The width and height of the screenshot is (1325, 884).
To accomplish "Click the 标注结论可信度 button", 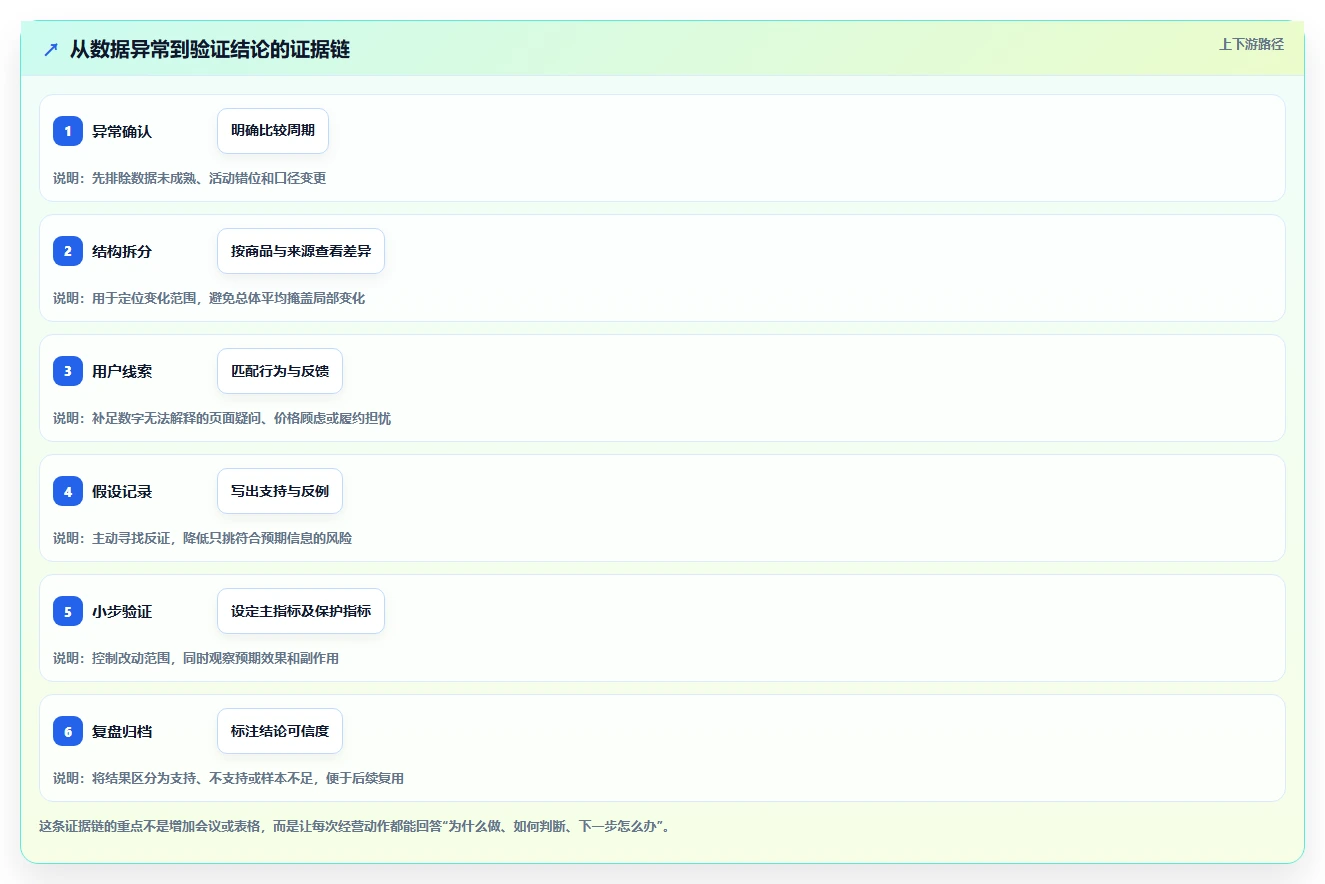I will pyautogui.click(x=280, y=731).
